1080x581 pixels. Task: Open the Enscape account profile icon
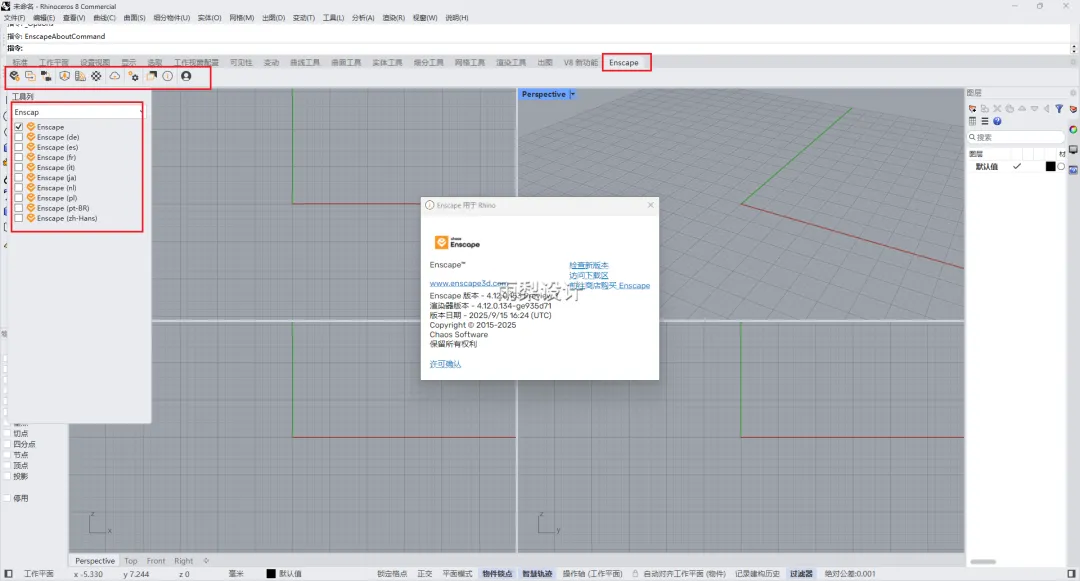click(x=186, y=76)
